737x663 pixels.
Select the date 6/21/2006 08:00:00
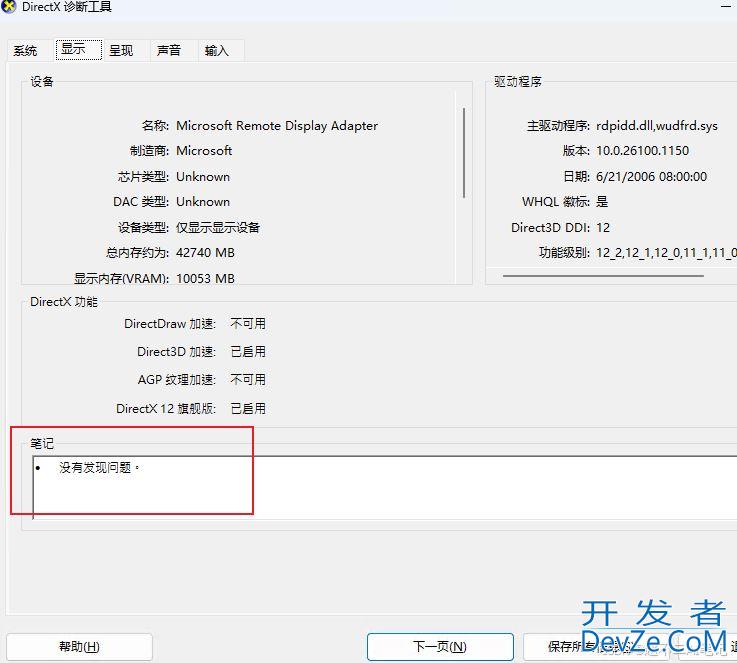(x=651, y=177)
